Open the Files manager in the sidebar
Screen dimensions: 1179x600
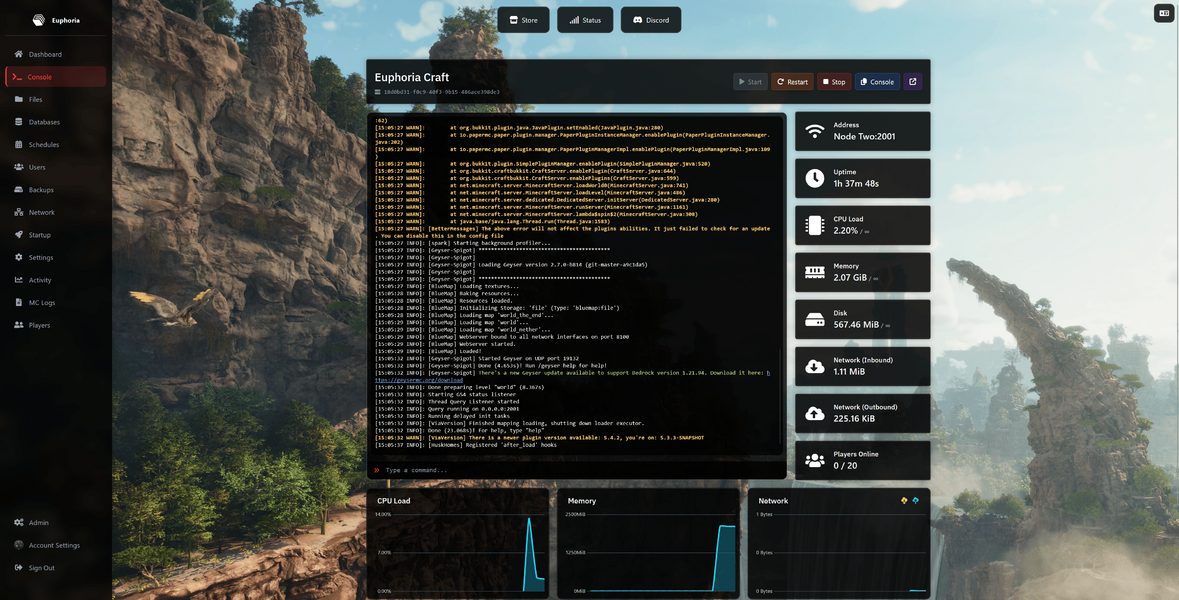(x=54, y=99)
